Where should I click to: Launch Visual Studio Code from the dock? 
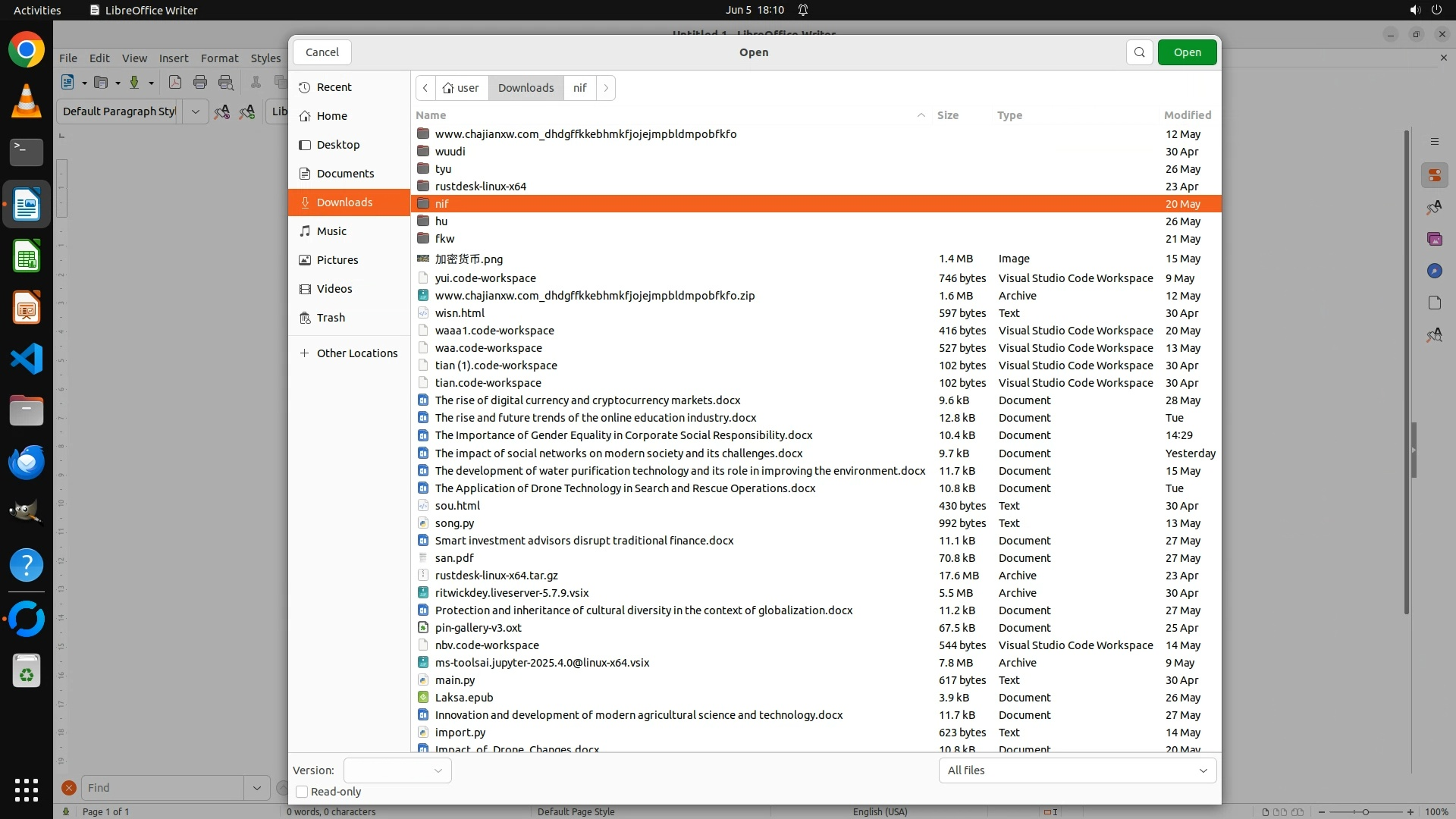pos(27,359)
